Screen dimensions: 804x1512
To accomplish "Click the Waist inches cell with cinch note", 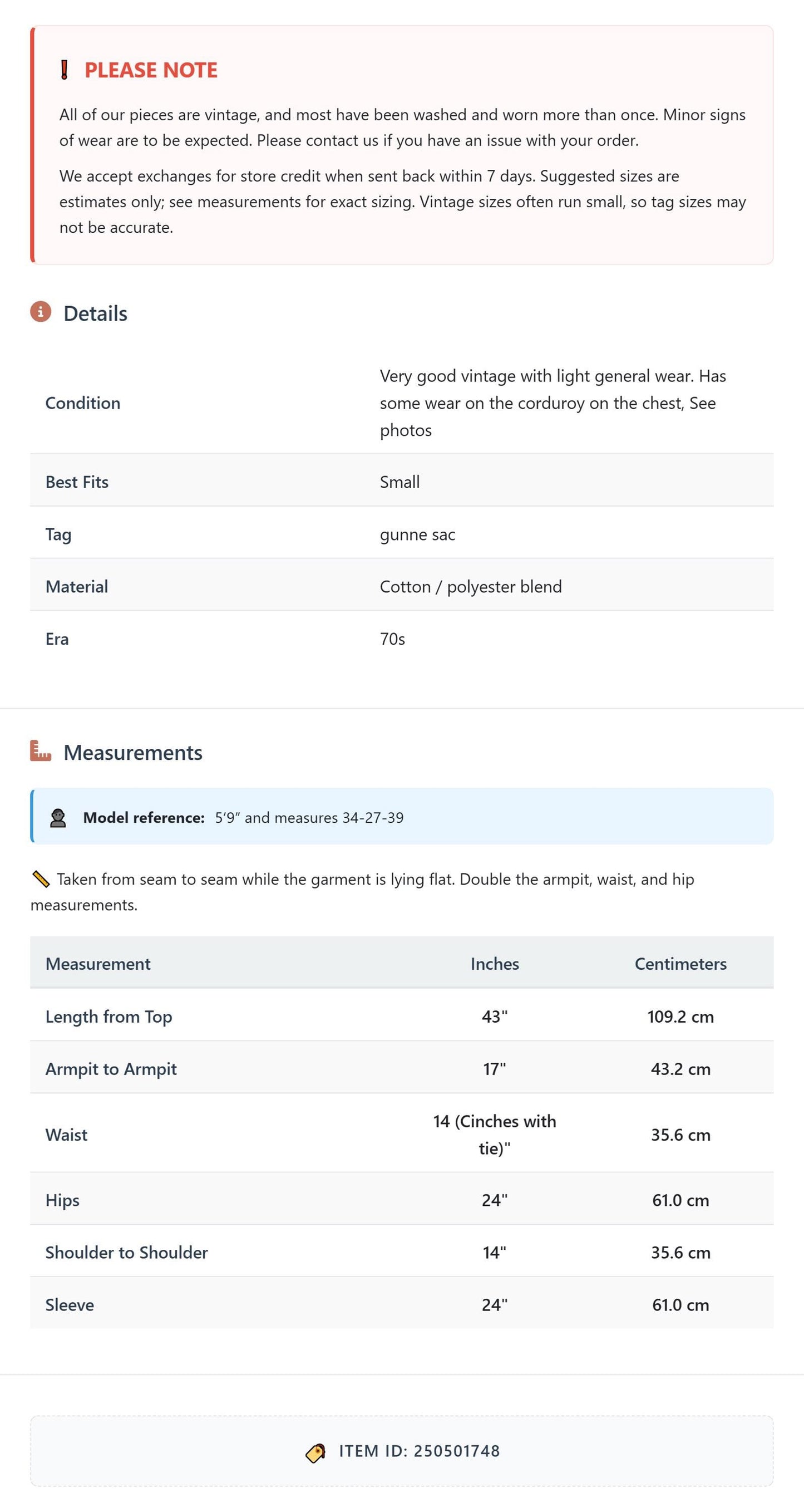I will pos(495,1135).
